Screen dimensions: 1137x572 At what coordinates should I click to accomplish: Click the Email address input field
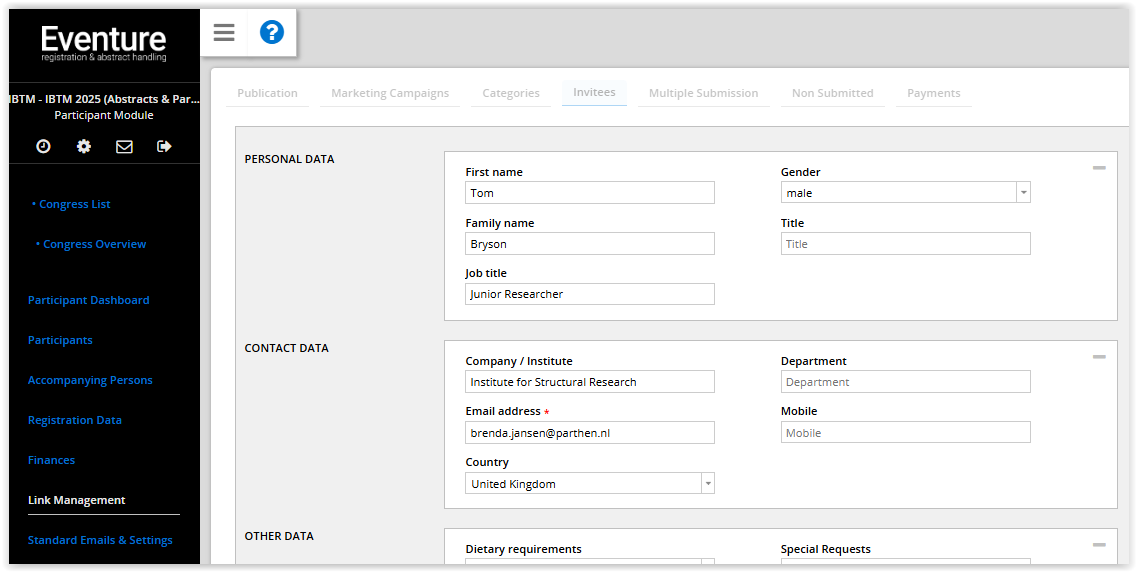click(x=590, y=433)
